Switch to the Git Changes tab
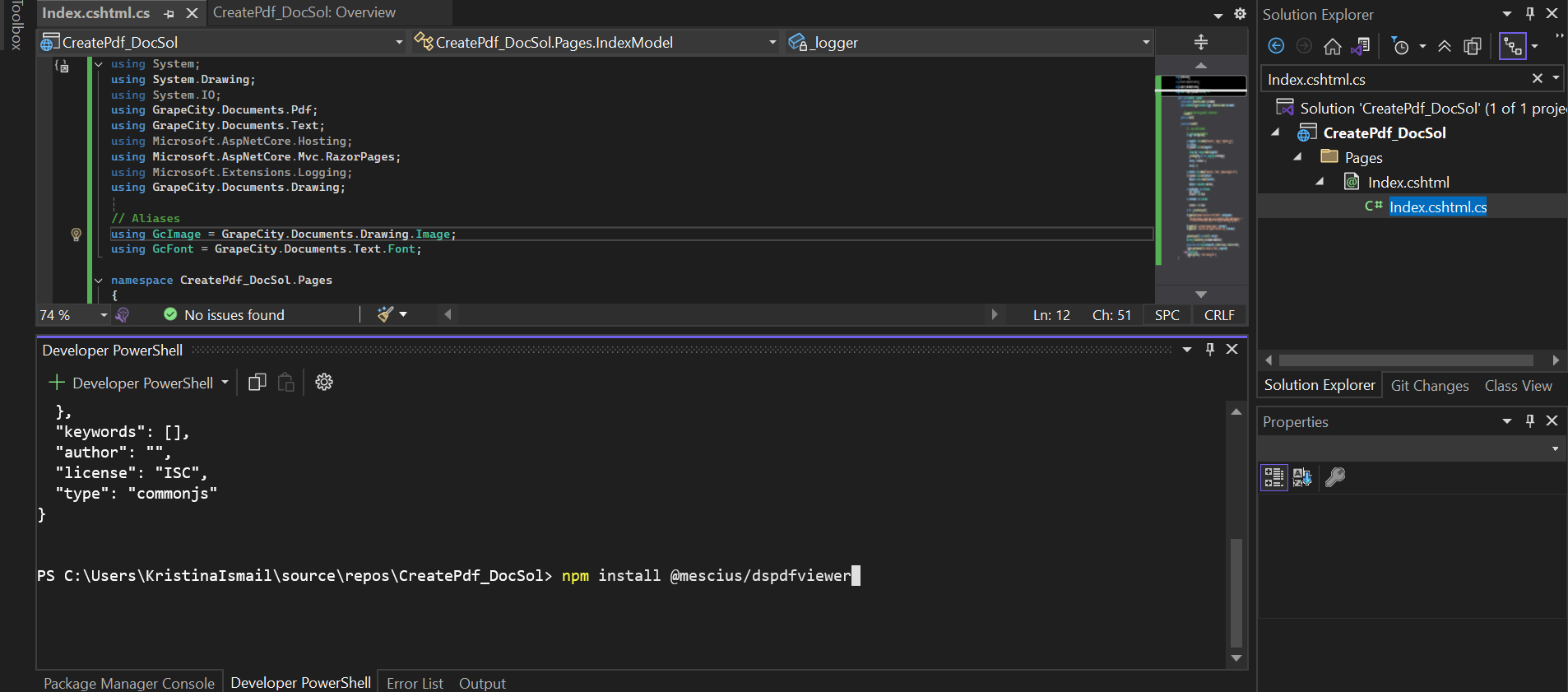 [x=1430, y=385]
